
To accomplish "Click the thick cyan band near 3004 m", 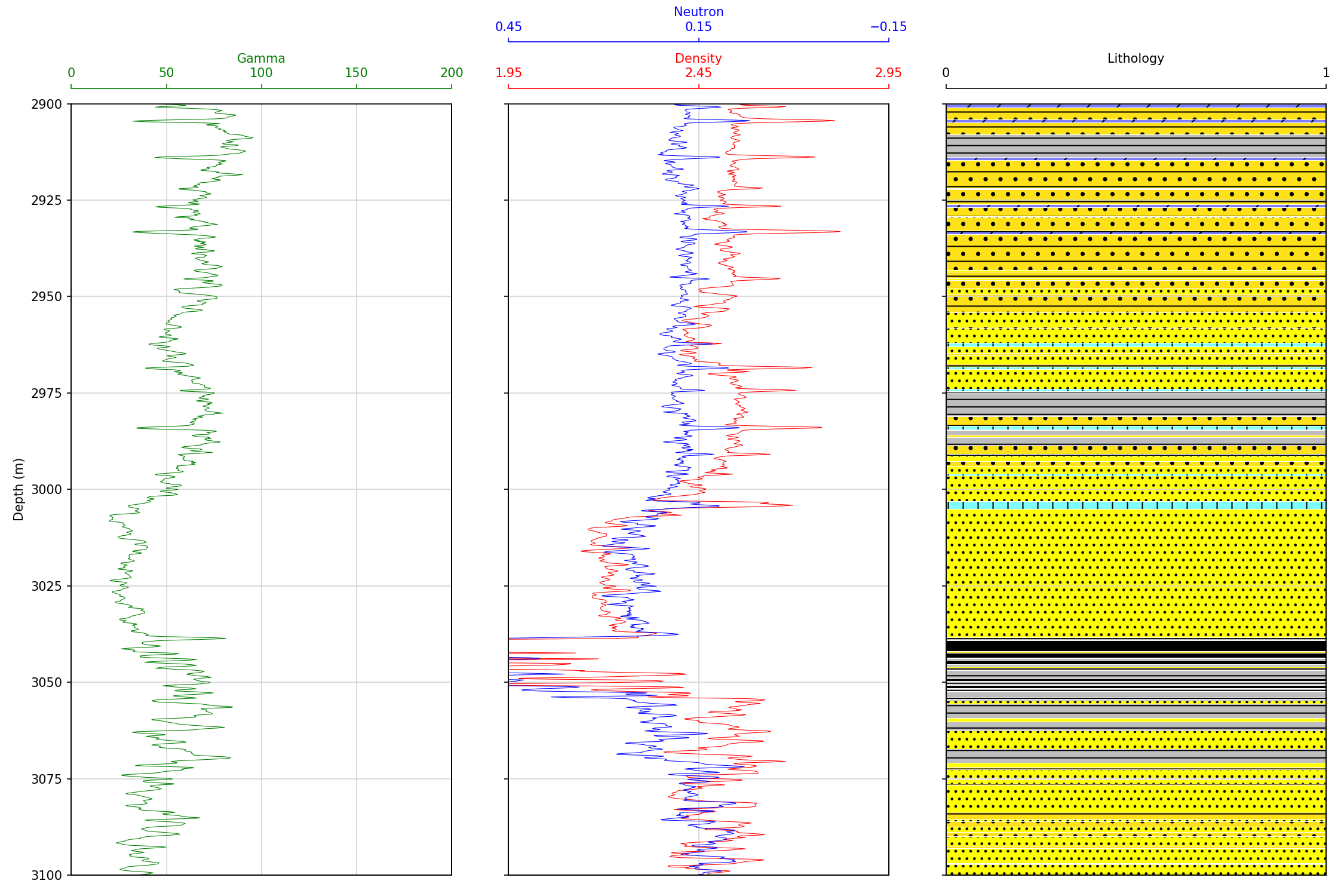I will [x=1136, y=505].
